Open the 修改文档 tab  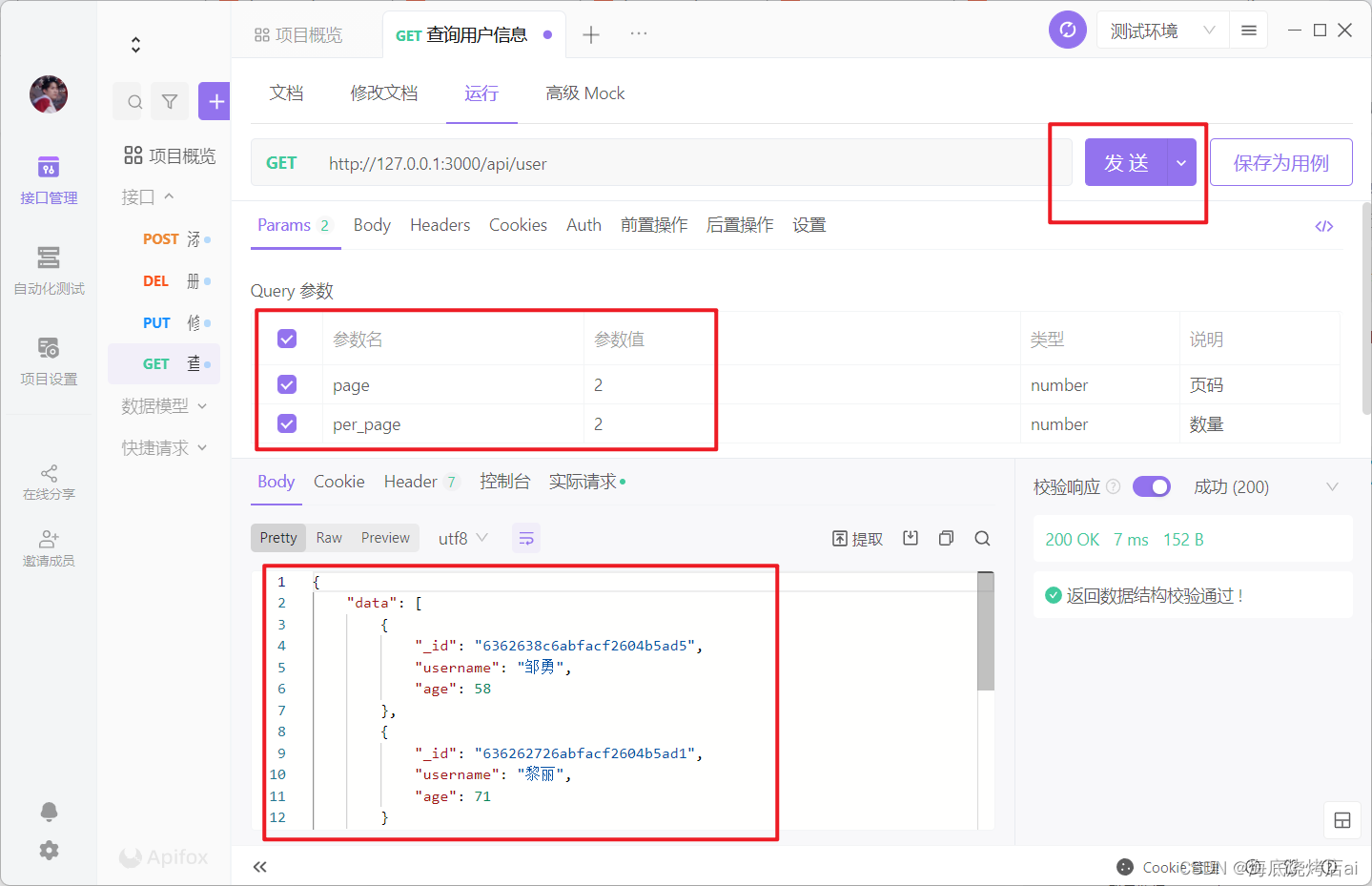[x=383, y=93]
